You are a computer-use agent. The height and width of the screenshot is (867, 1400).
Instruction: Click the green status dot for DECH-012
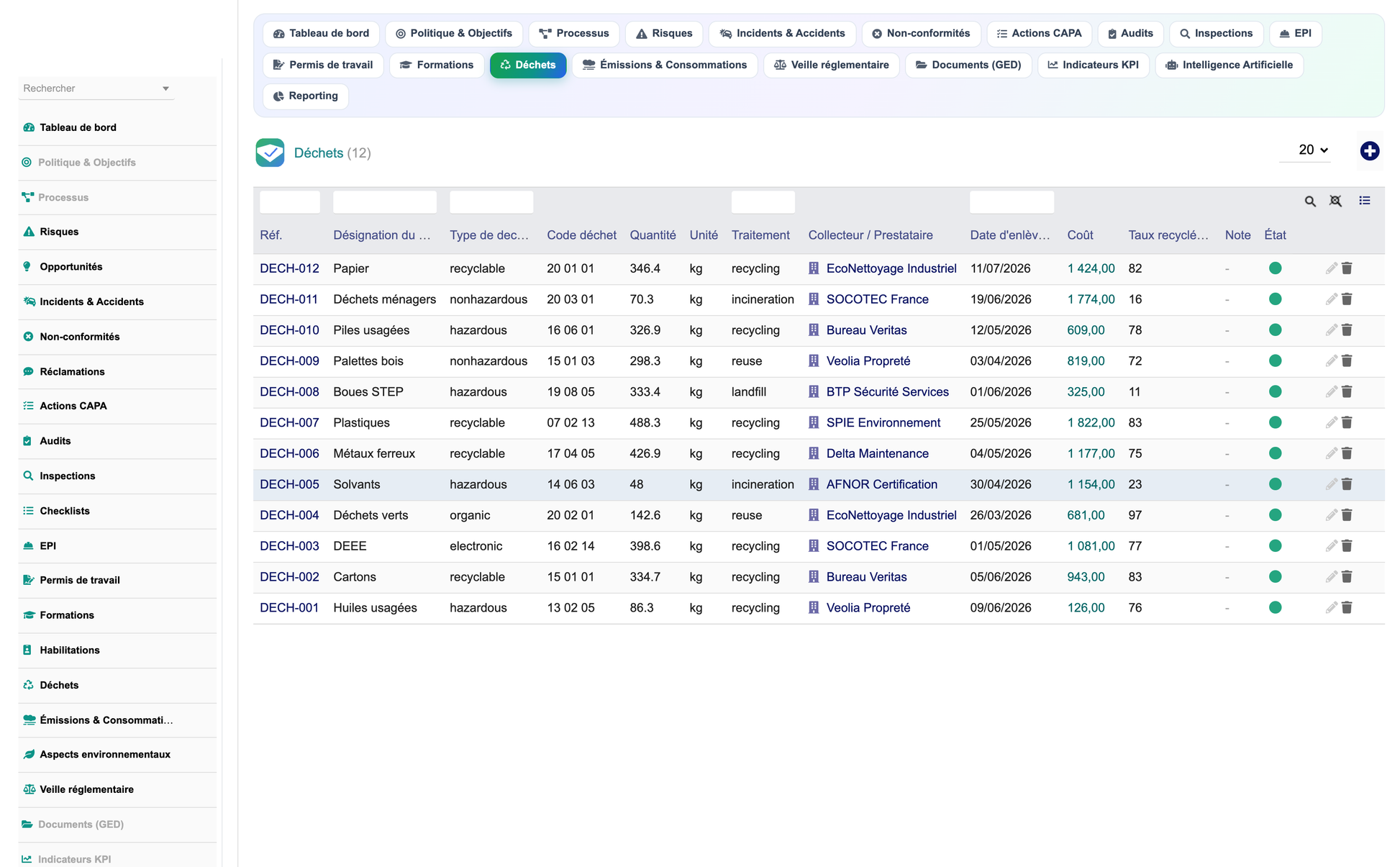[x=1275, y=268]
